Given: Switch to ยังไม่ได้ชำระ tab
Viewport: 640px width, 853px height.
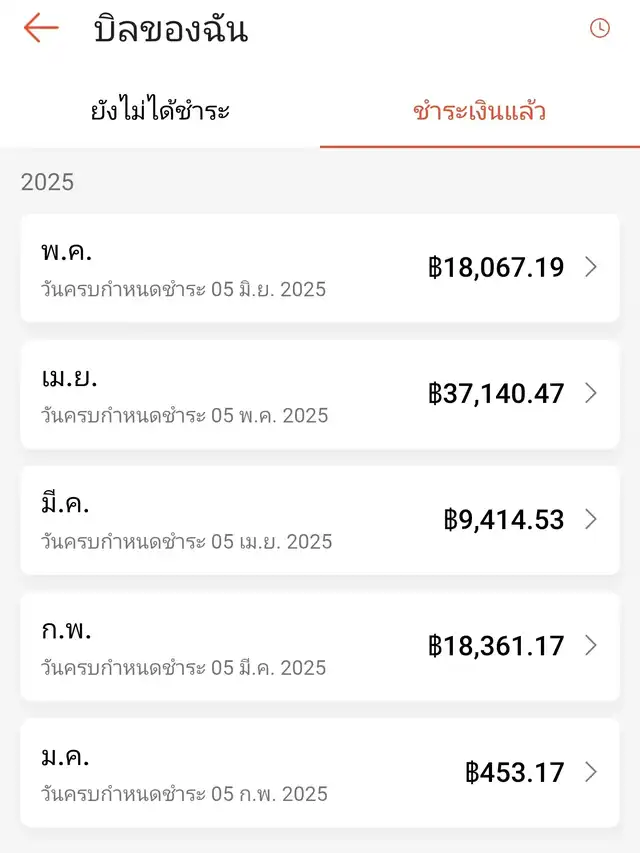Looking at the screenshot, I should pyautogui.click(x=160, y=110).
